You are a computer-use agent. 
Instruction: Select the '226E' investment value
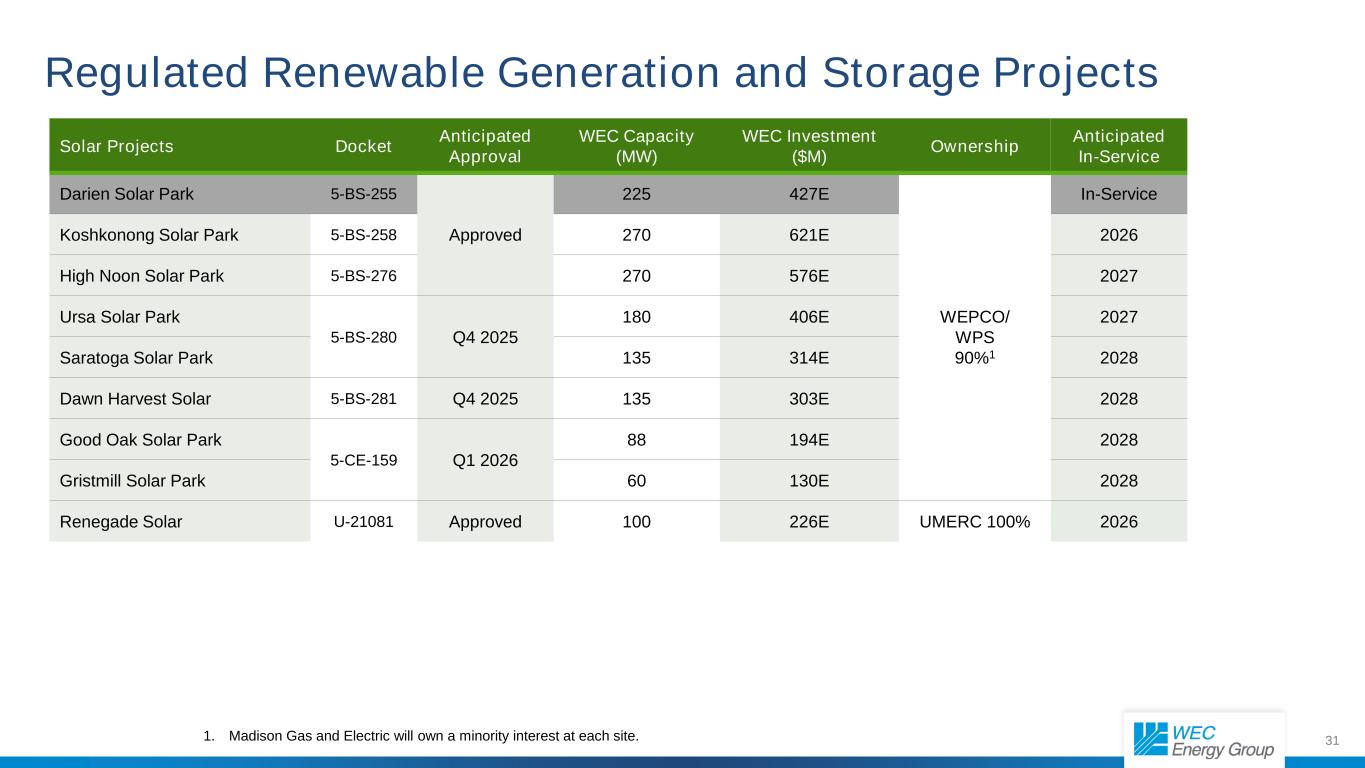click(x=809, y=522)
